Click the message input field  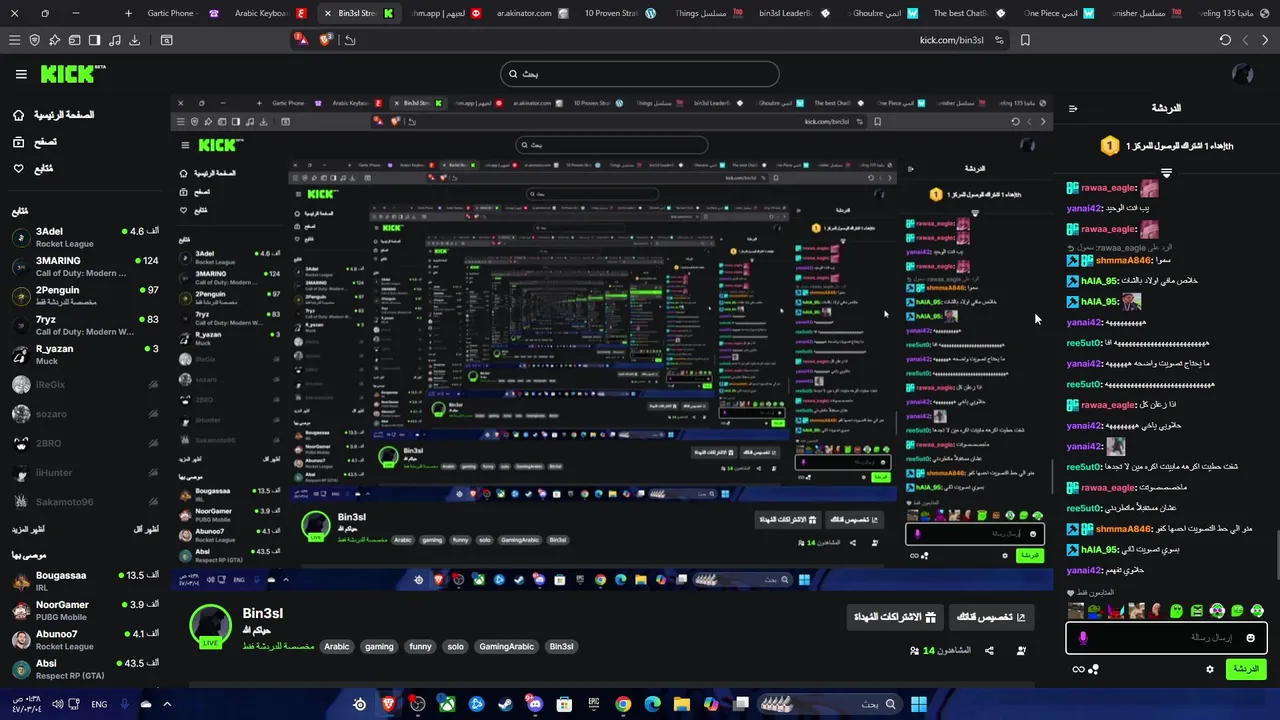click(1166, 637)
